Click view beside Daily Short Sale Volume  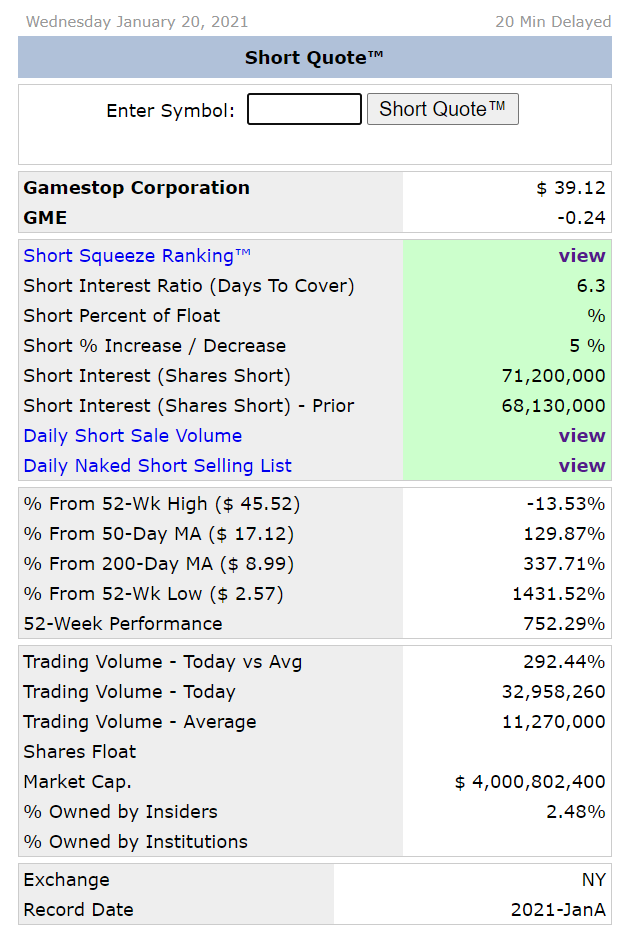coord(582,436)
